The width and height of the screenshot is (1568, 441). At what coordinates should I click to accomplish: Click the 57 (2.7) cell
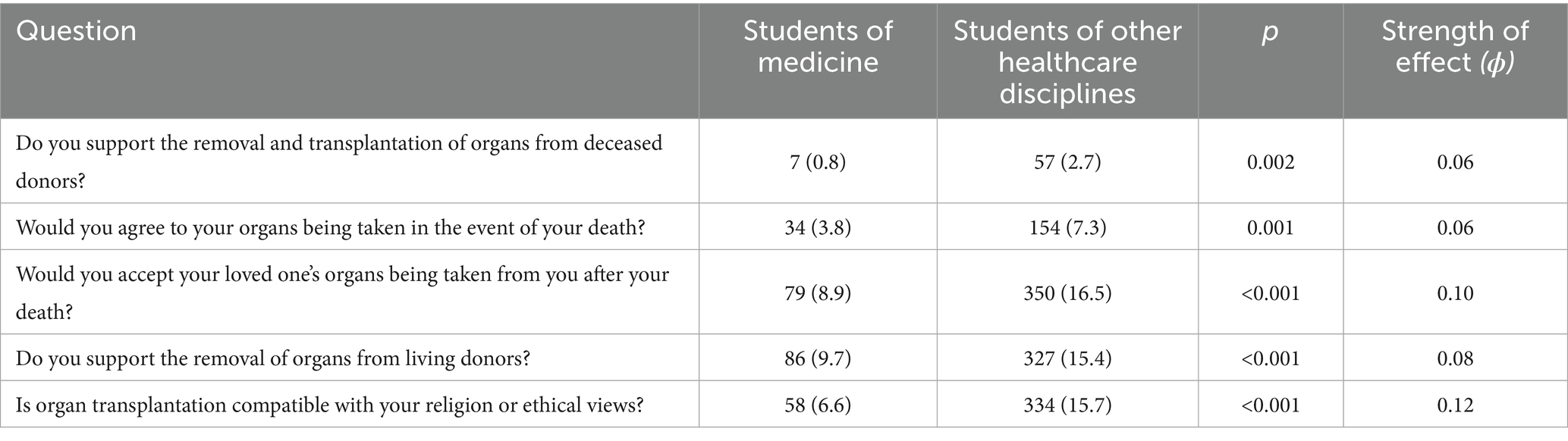point(1067,162)
